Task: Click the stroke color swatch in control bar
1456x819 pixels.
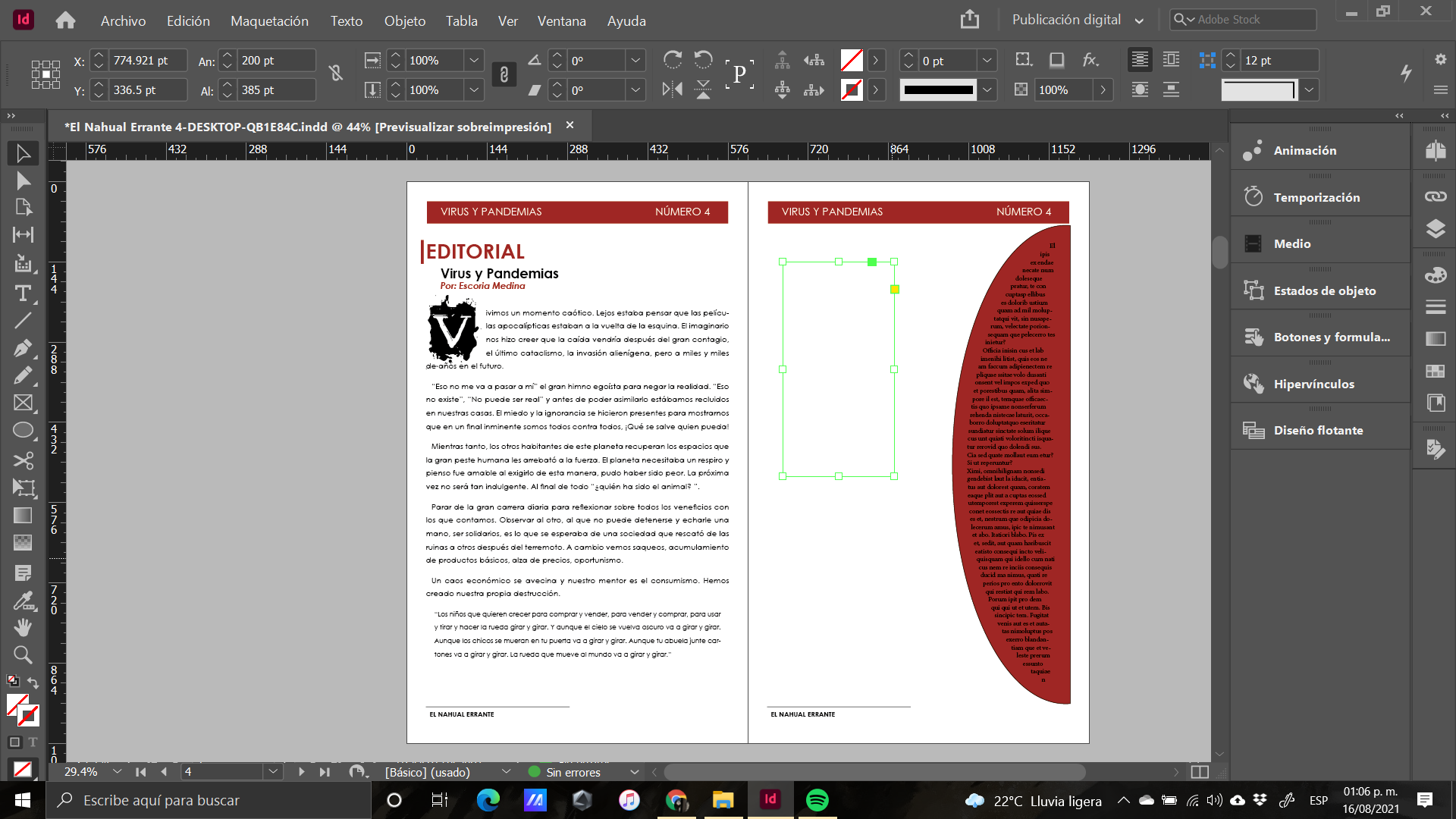Action: coord(852,89)
